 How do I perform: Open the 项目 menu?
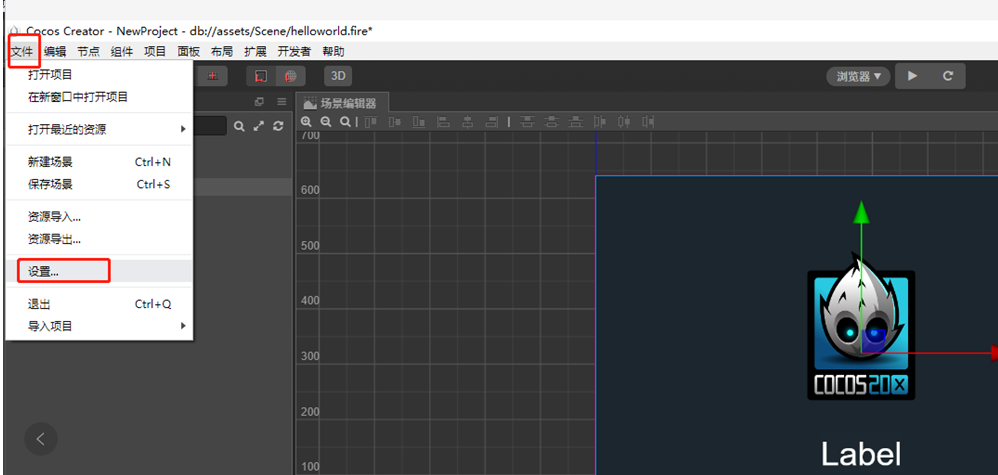(x=155, y=52)
